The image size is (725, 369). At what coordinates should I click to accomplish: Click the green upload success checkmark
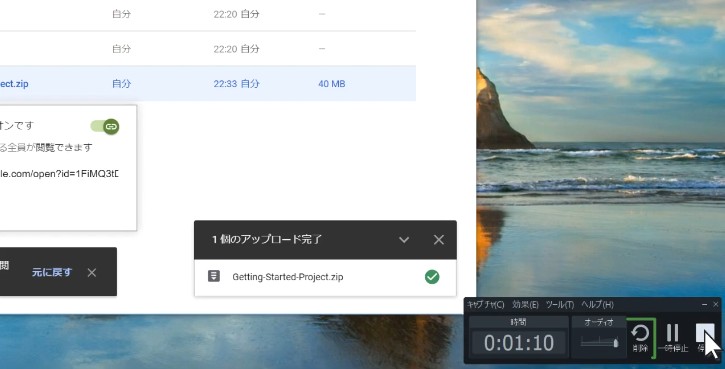point(432,277)
